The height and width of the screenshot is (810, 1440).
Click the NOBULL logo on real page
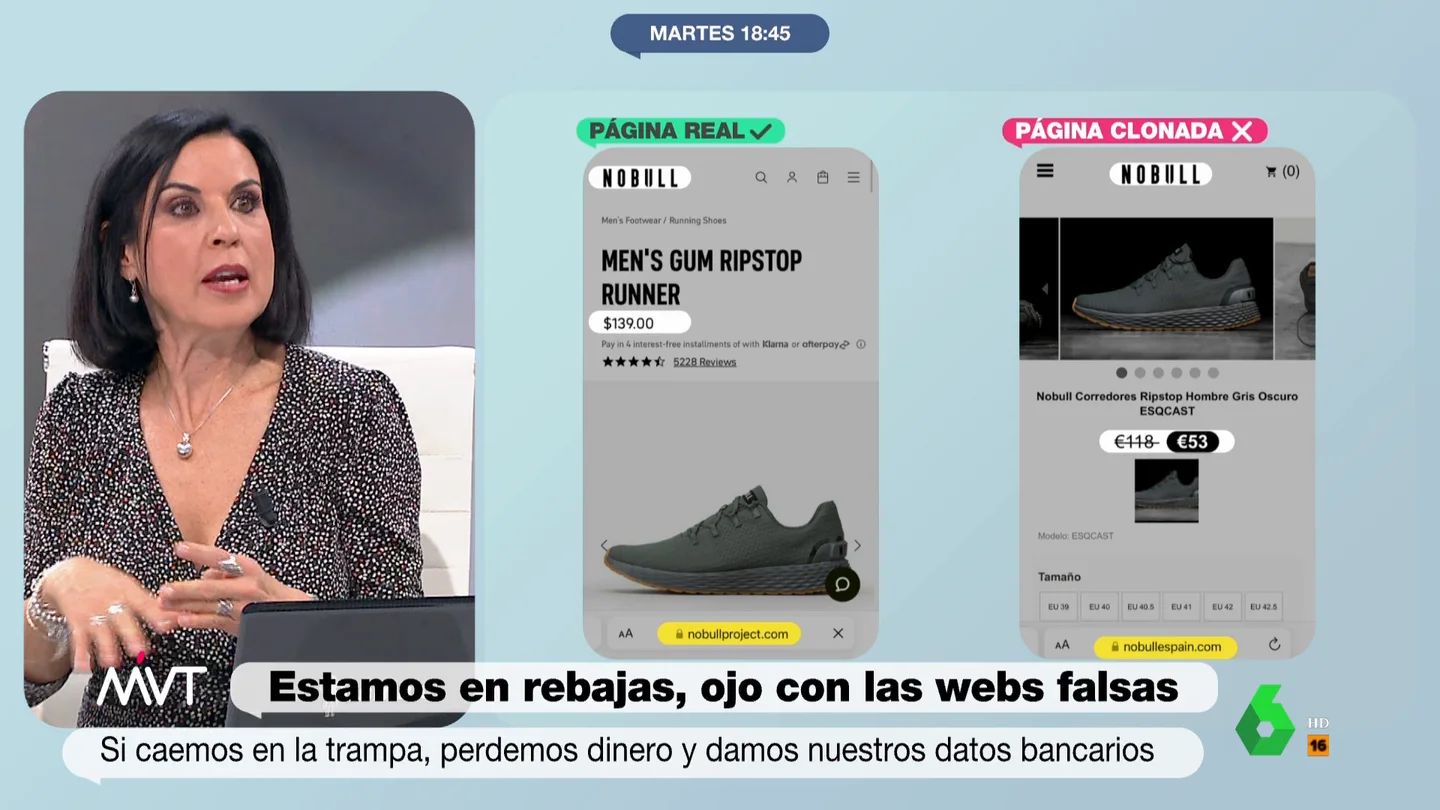click(640, 178)
